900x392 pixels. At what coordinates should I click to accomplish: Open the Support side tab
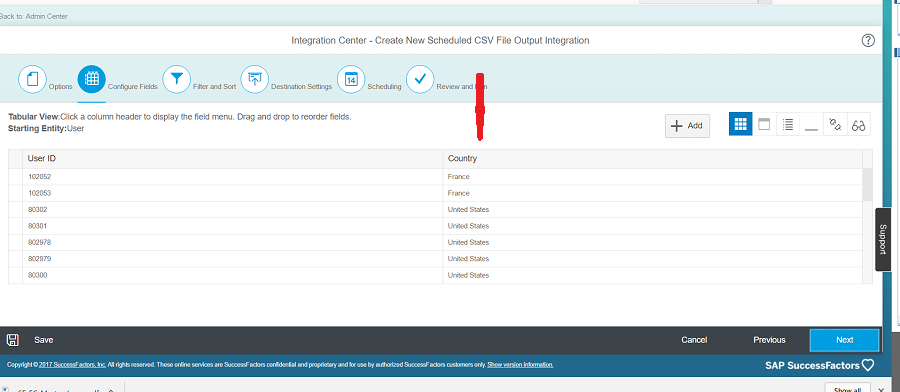click(x=883, y=239)
